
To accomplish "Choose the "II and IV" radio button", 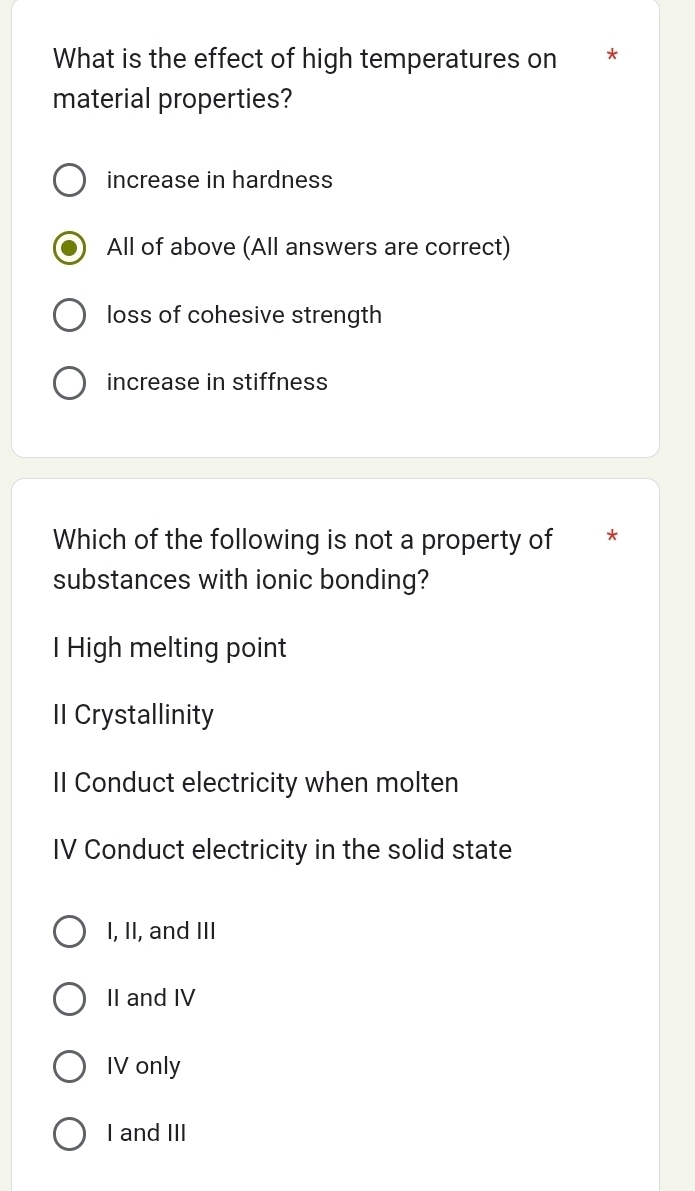I will click(x=69, y=998).
